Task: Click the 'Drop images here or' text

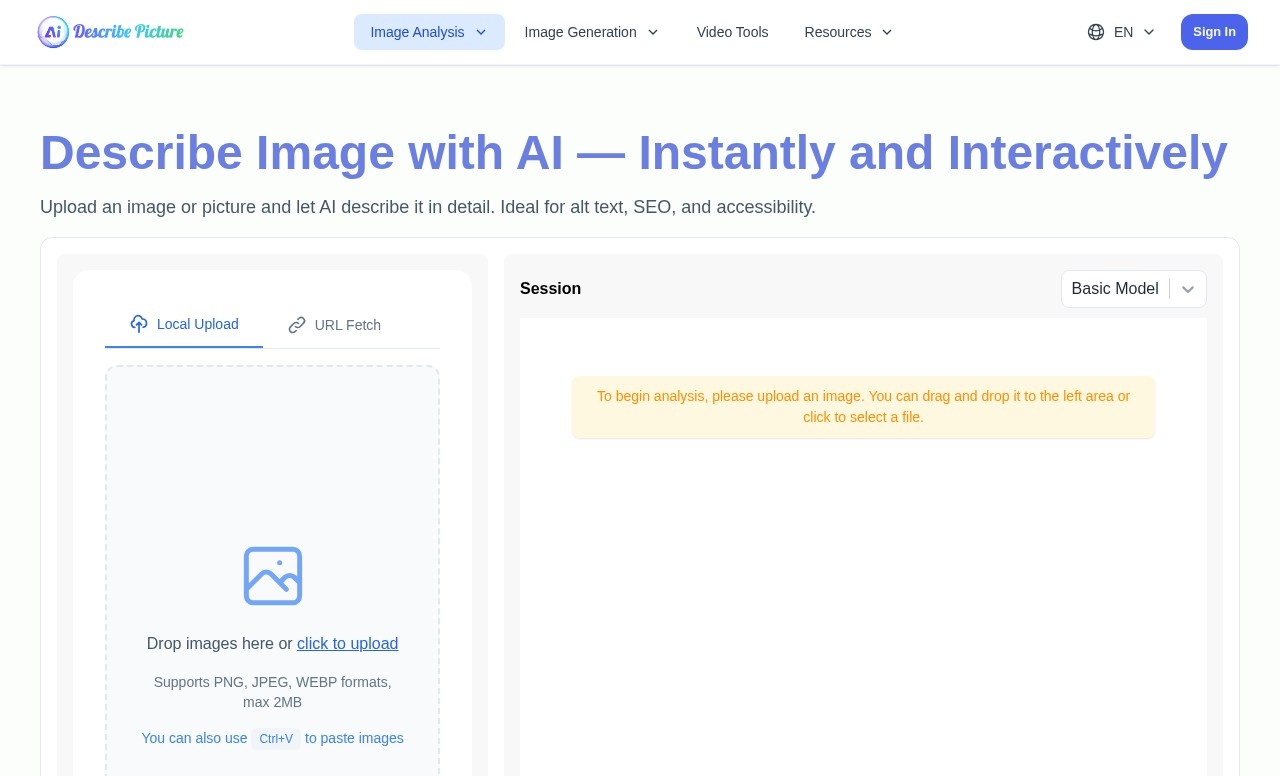Action: point(220,644)
